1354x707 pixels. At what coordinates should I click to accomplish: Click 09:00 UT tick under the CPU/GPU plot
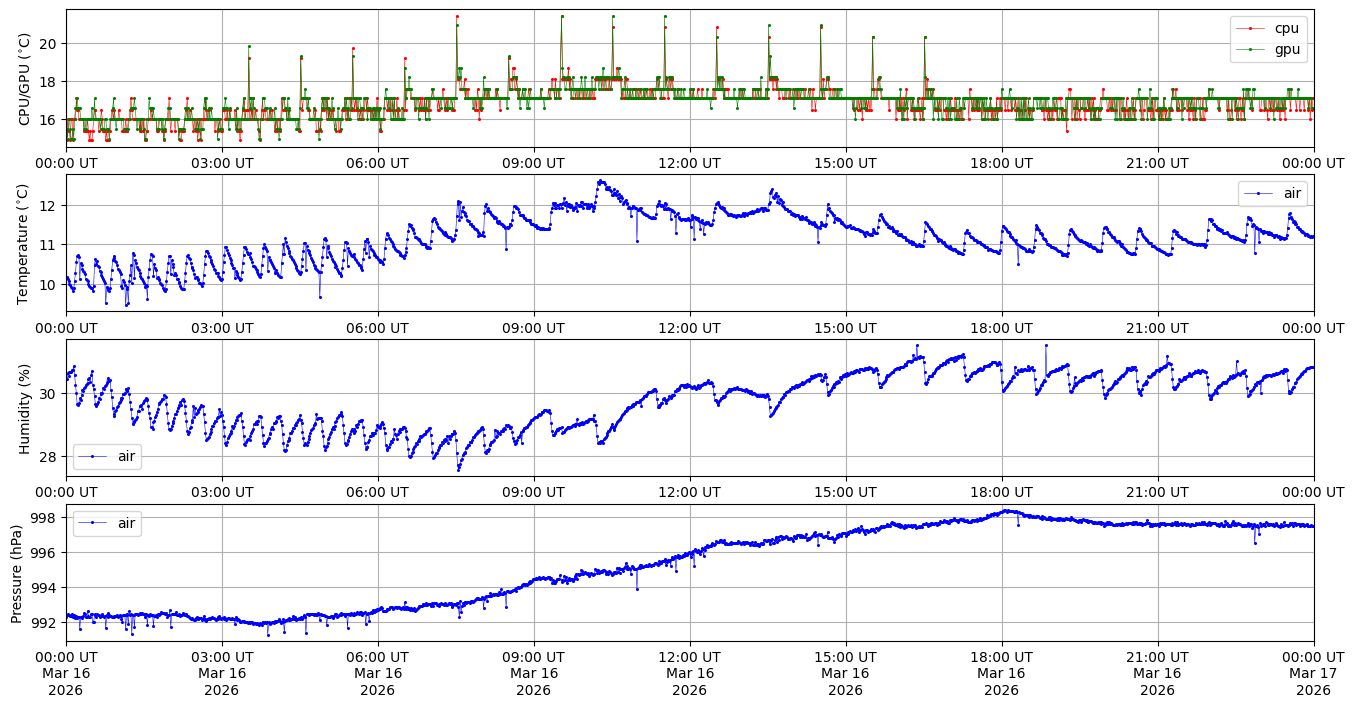(x=533, y=163)
